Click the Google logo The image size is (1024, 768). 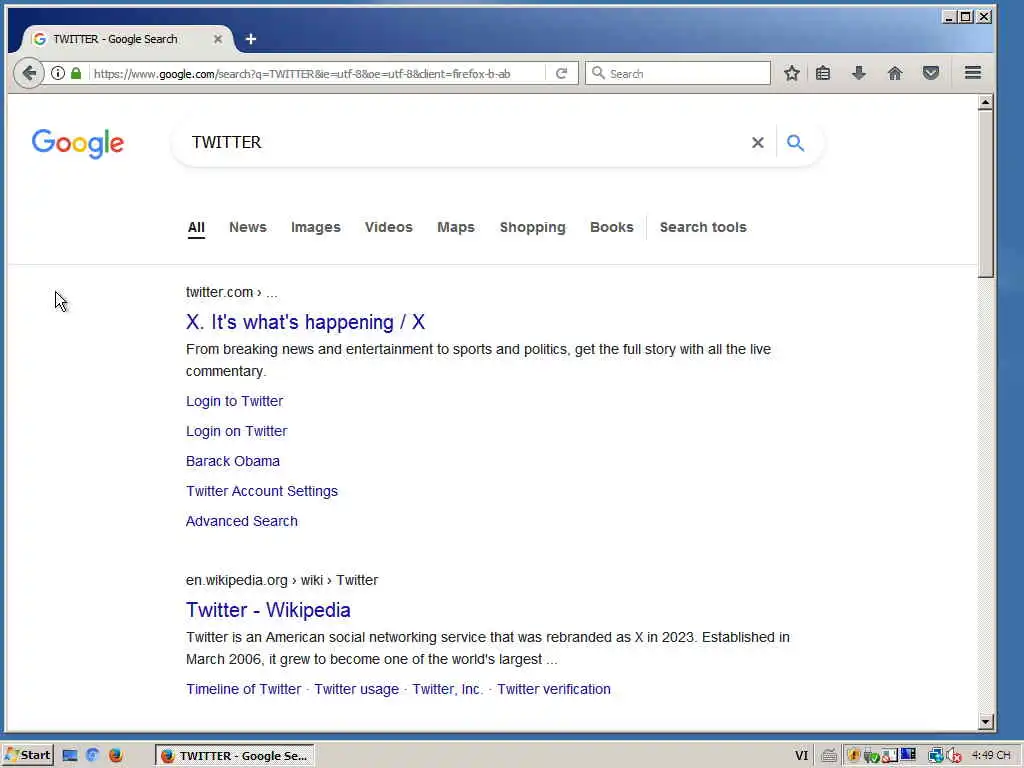click(x=78, y=144)
